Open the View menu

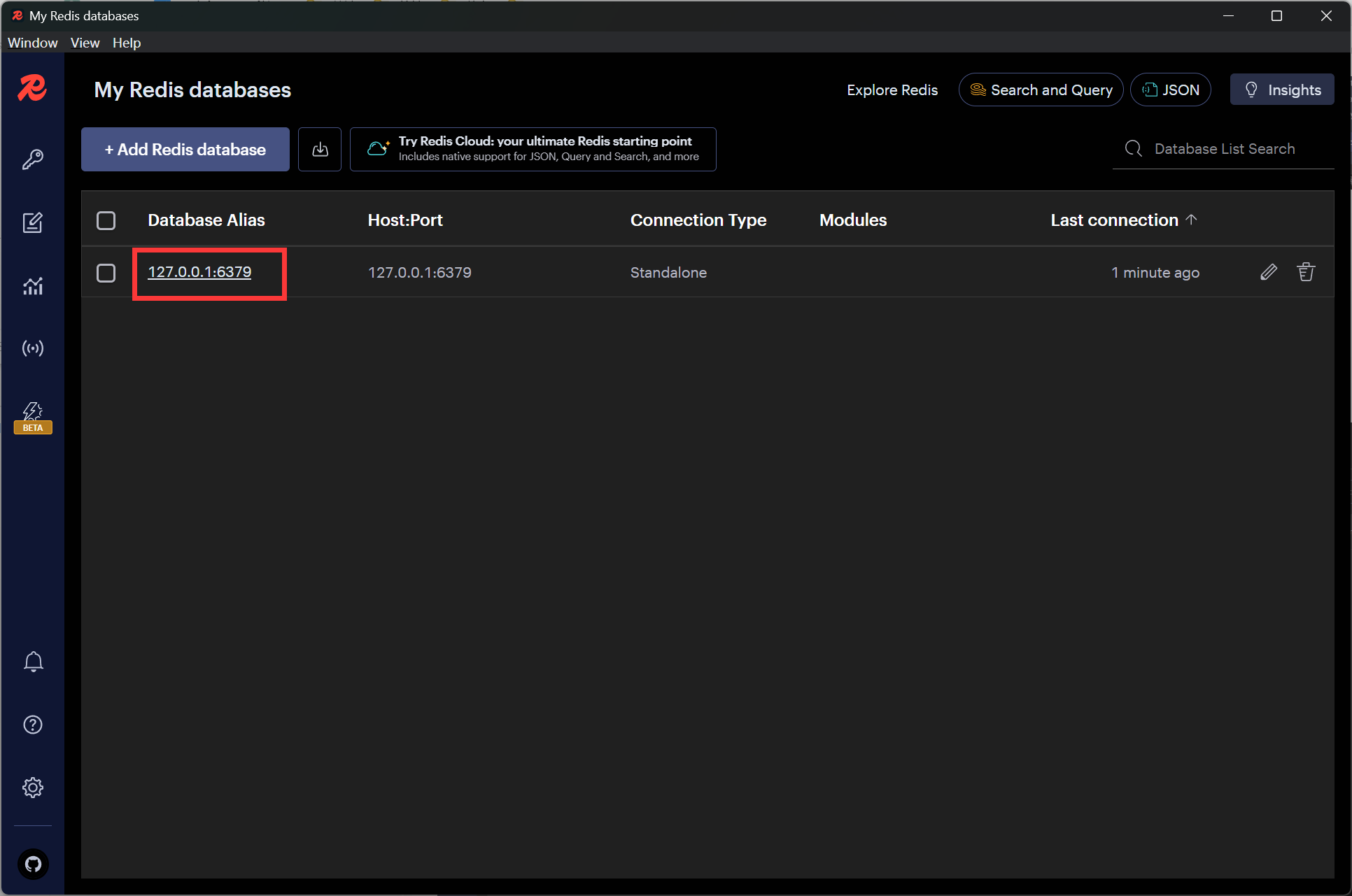[85, 43]
